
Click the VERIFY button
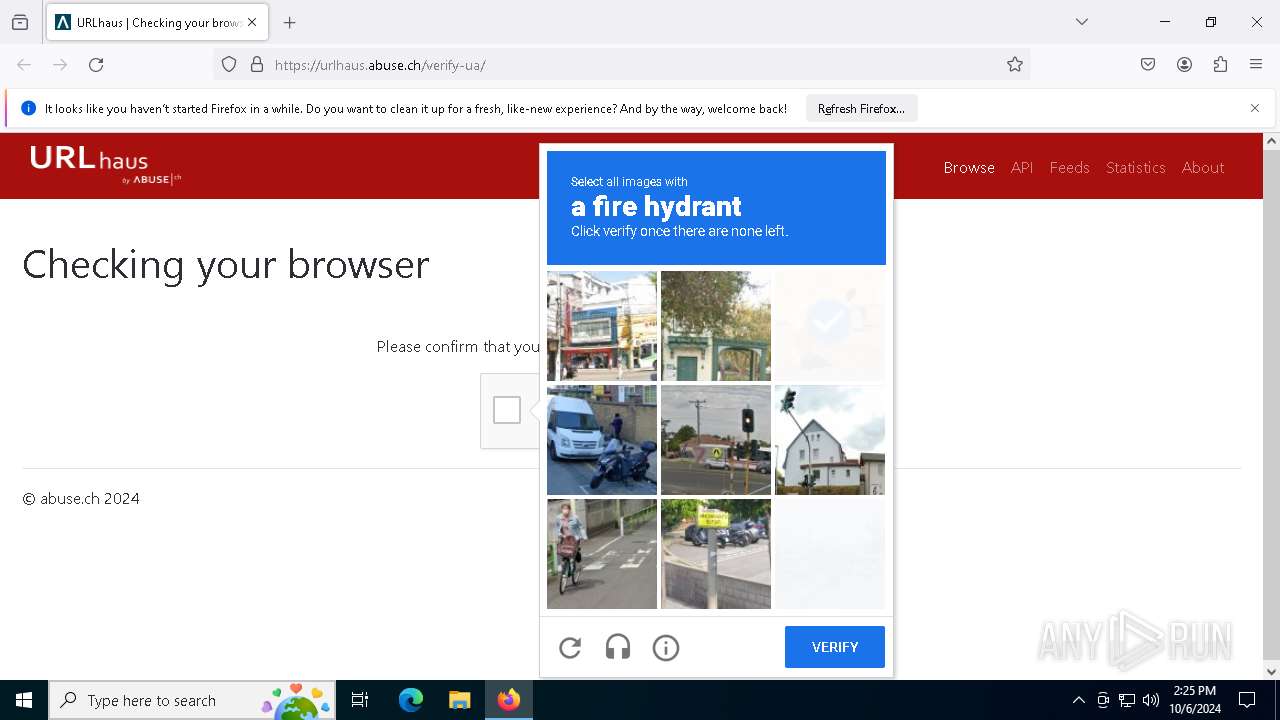coord(835,647)
